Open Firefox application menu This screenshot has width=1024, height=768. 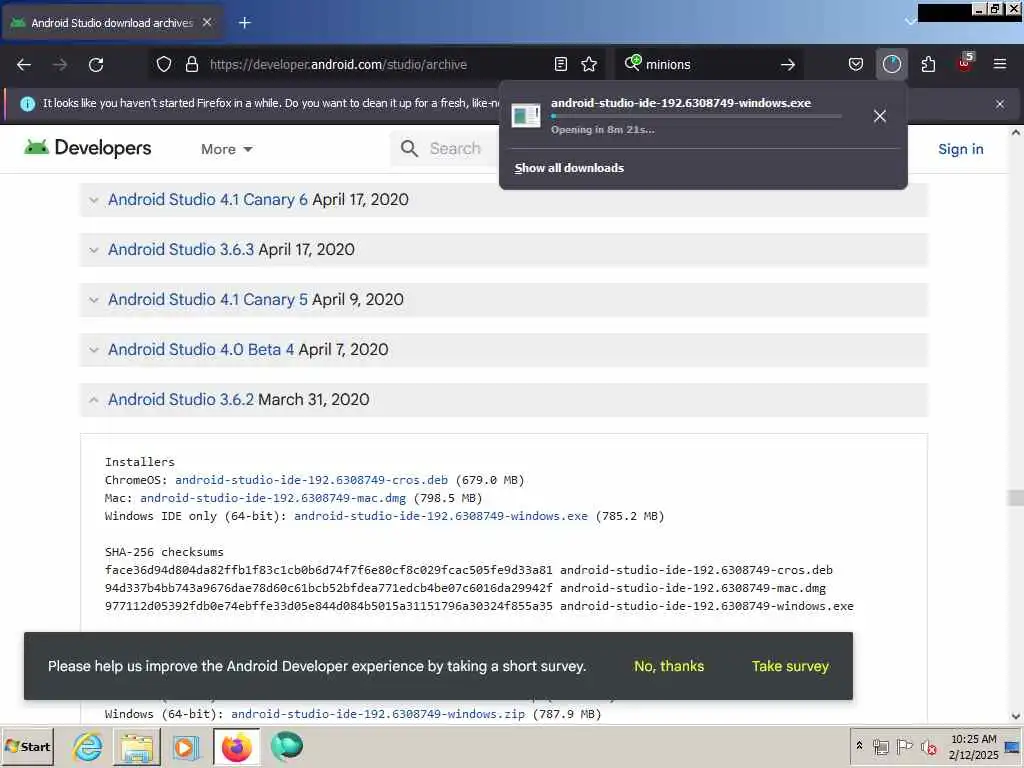1000,64
